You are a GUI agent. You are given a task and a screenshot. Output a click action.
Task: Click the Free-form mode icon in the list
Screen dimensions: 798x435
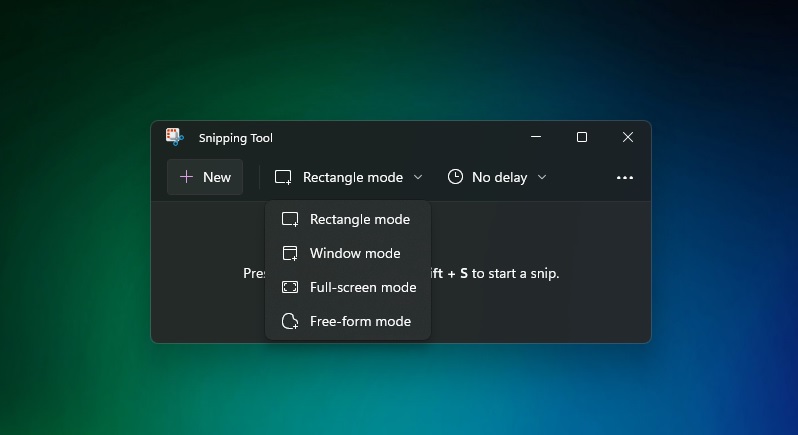tap(290, 321)
